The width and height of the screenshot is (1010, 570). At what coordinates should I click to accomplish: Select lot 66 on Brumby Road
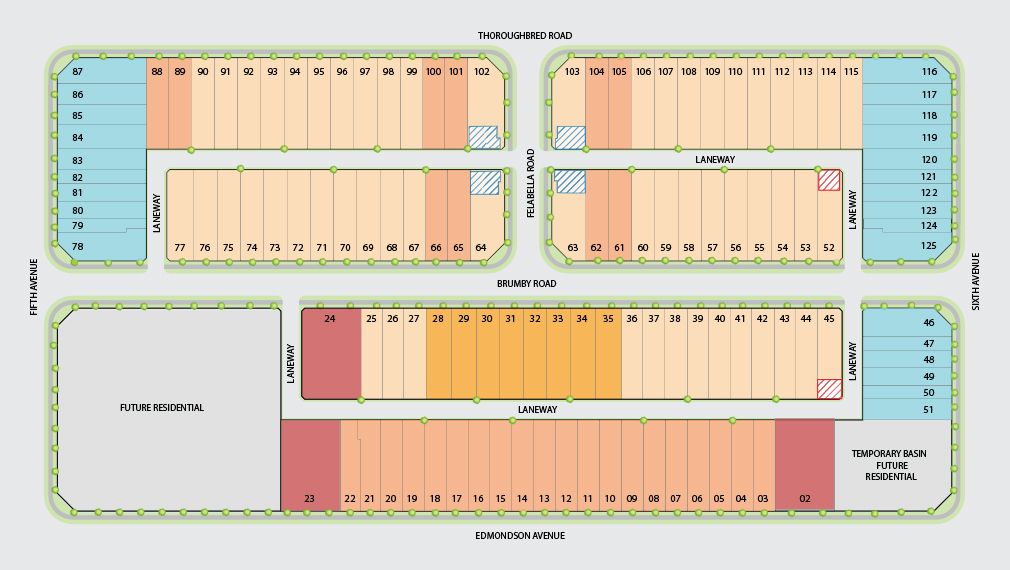click(x=436, y=215)
